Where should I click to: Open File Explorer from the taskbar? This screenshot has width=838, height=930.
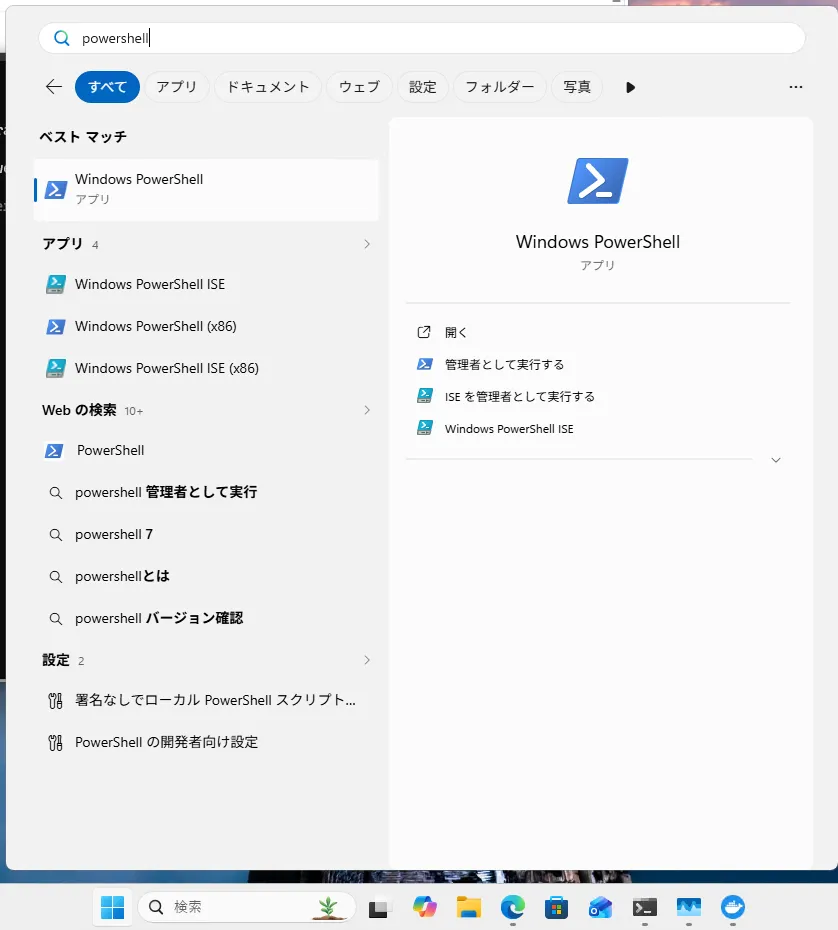point(469,907)
